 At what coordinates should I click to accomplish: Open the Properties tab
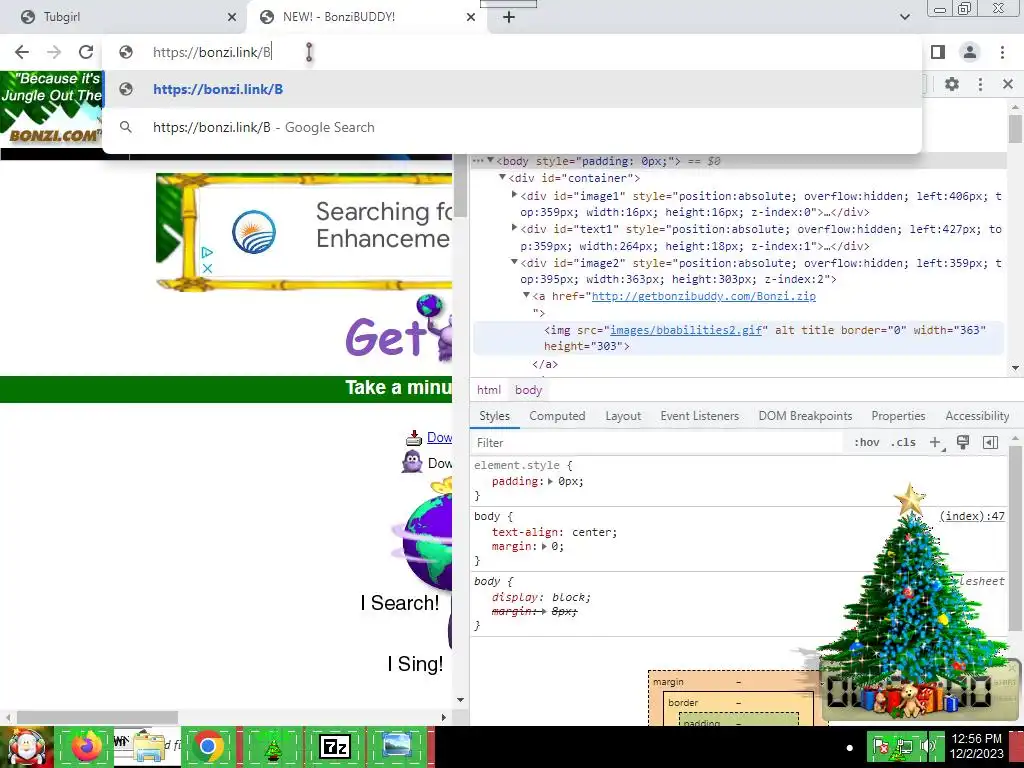[898, 416]
